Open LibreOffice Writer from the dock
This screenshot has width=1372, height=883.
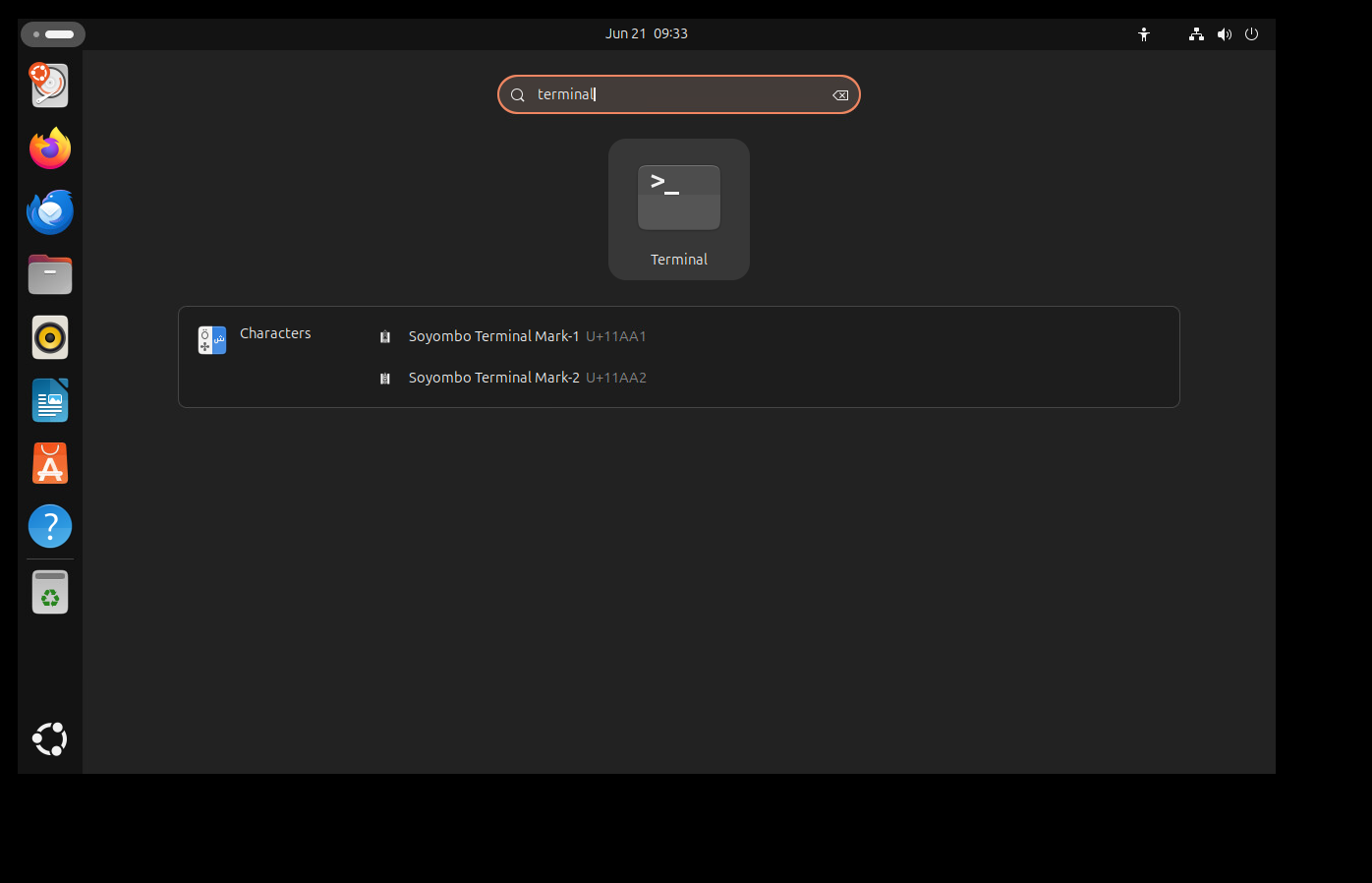tap(49, 400)
